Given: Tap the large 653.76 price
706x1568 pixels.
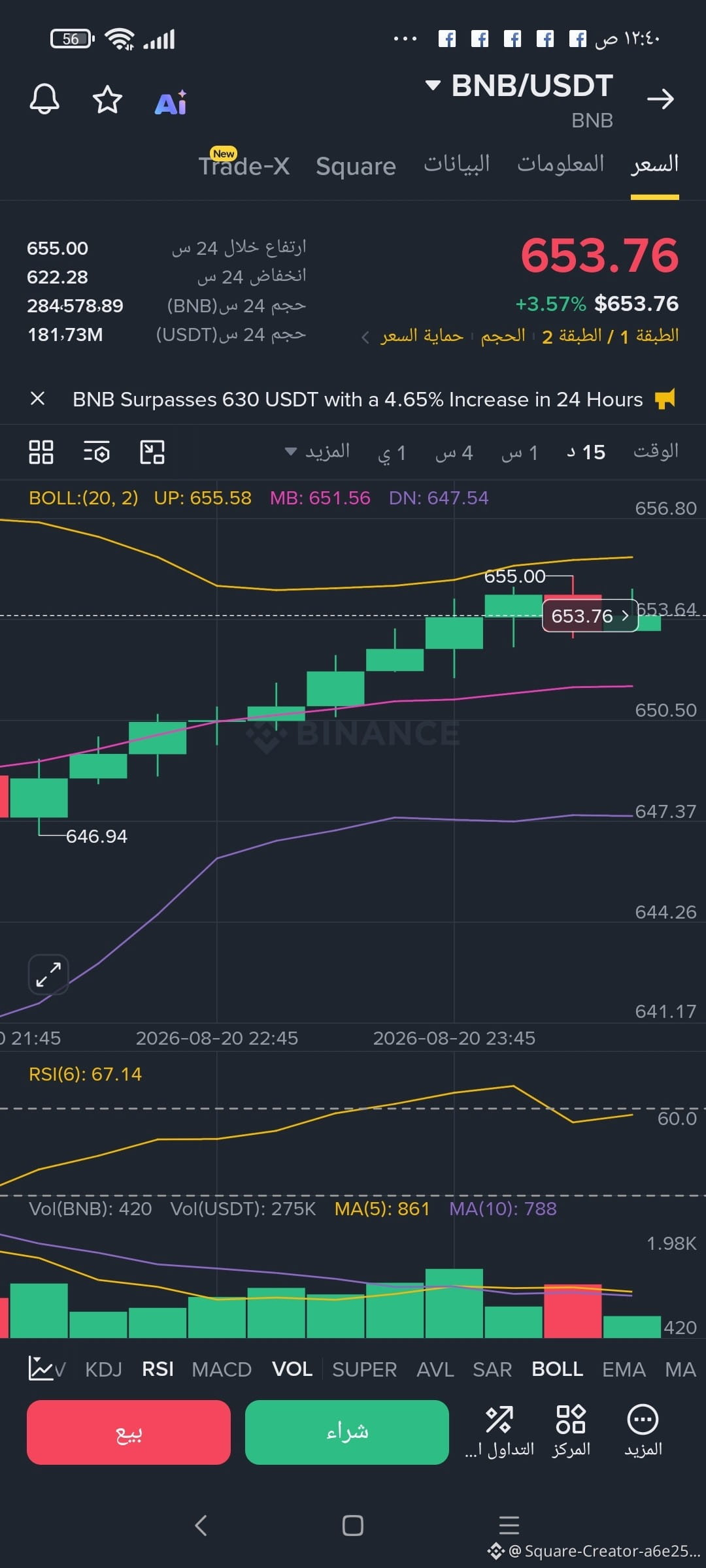Looking at the screenshot, I should click(599, 255).
